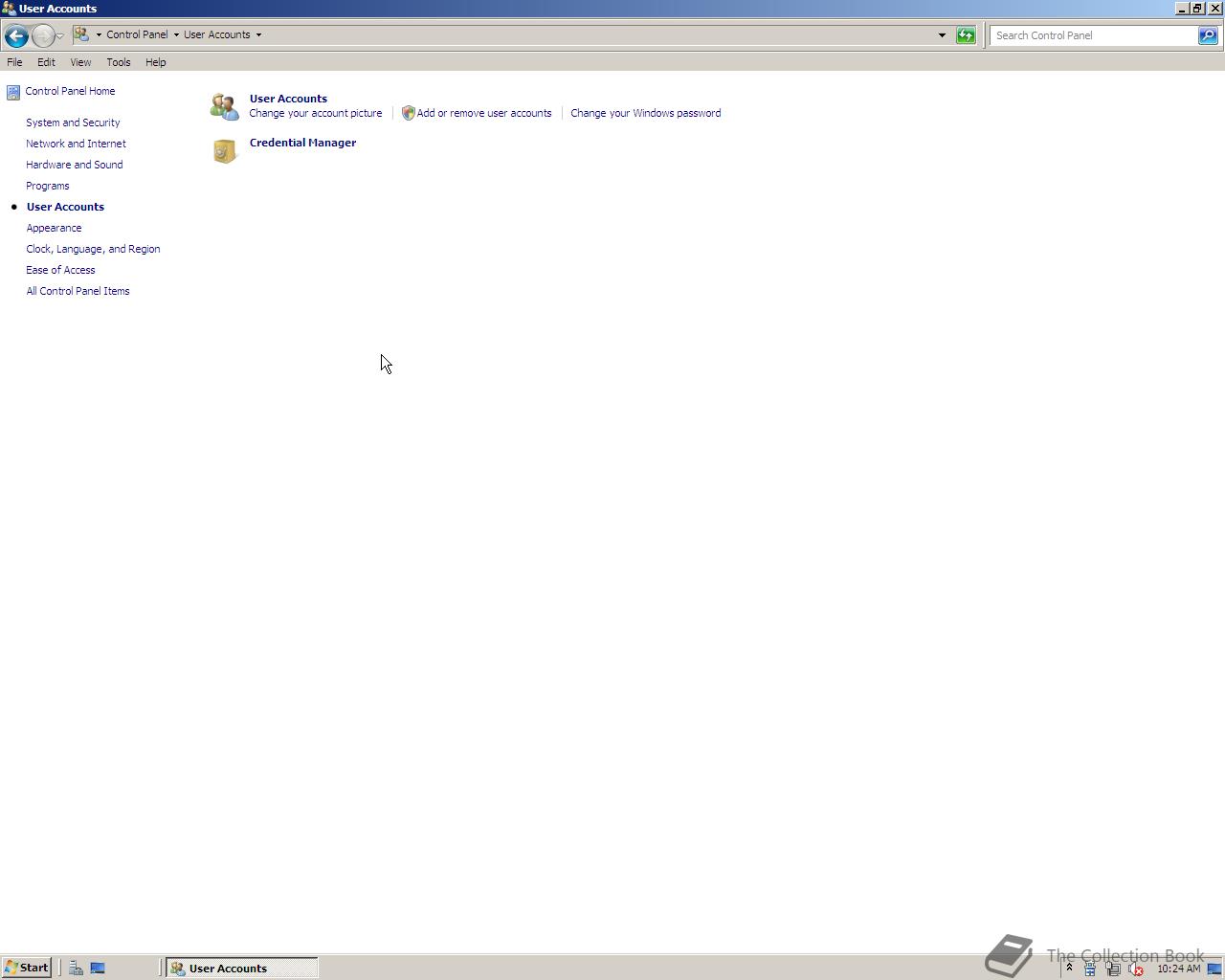
Task: Click the 10:24 AM clock
Action: [1178, 969]
